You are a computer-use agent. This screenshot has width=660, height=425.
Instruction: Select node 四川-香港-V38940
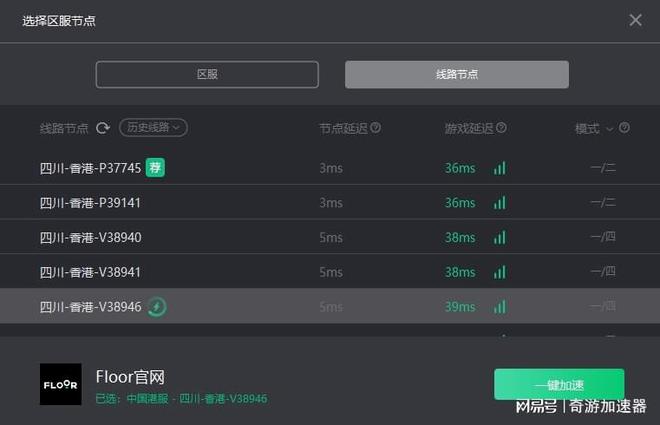(330, 237)
